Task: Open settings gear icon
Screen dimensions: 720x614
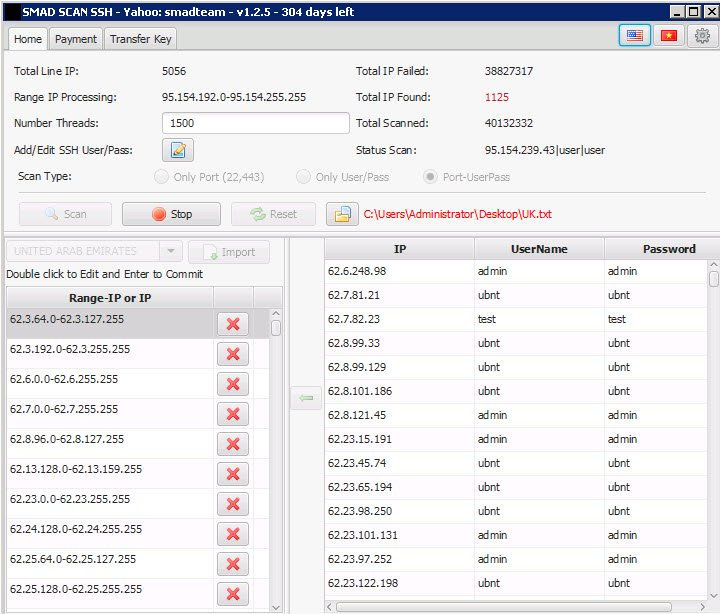Action: pyautogui.click(x=702, y=35)
